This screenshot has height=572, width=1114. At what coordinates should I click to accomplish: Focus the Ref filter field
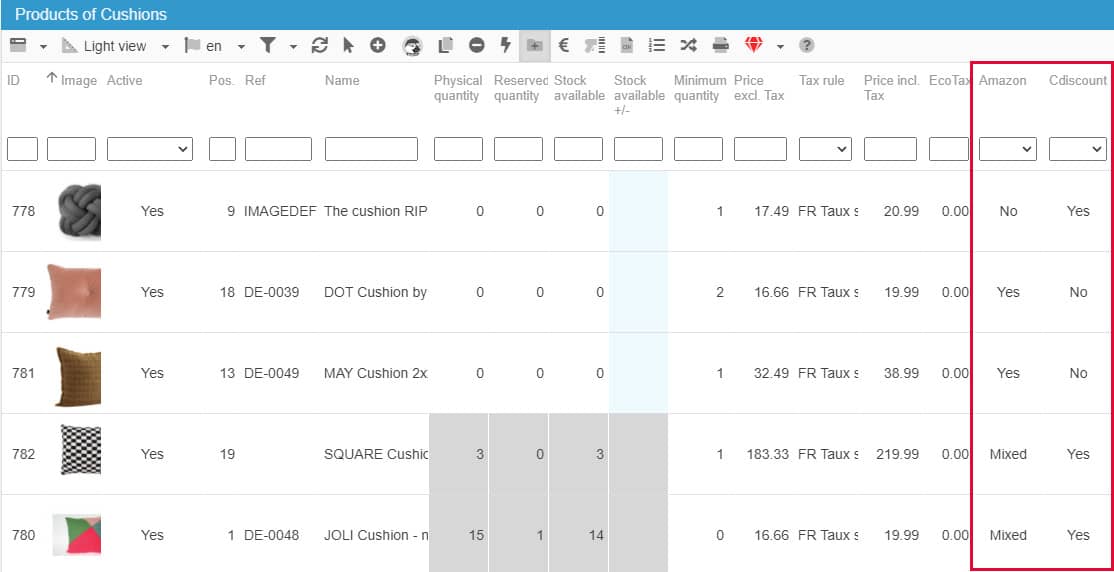pyautogui.click(x=278, y=149)
